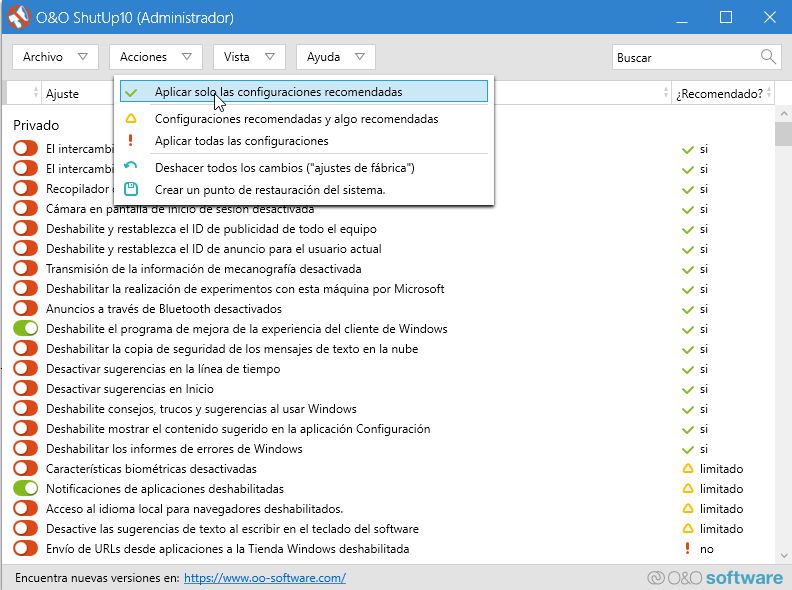Click green check on mecanografía desactivada row
The image size is (792, 590).
687,270
